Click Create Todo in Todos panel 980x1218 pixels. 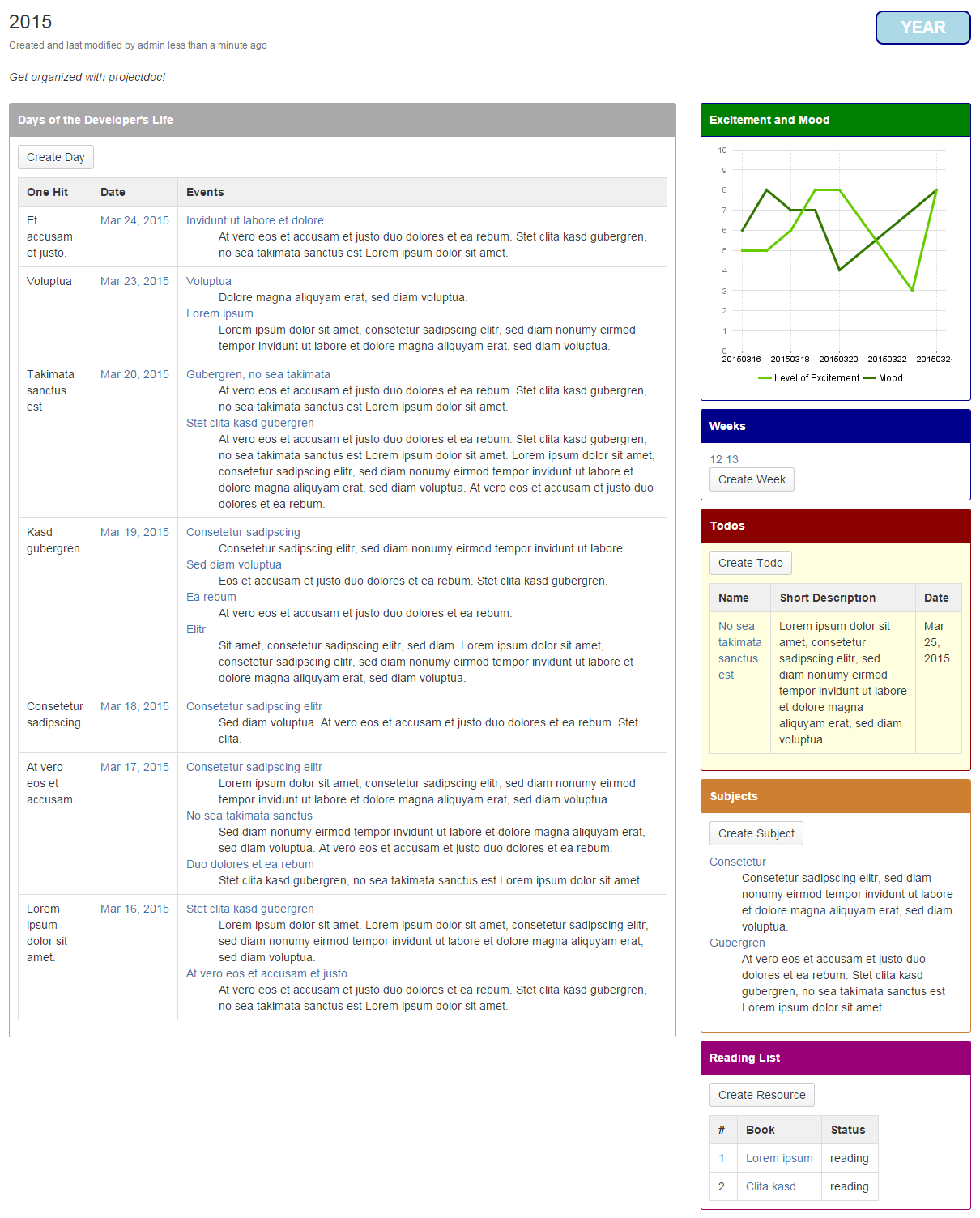(x=750, y=563)
